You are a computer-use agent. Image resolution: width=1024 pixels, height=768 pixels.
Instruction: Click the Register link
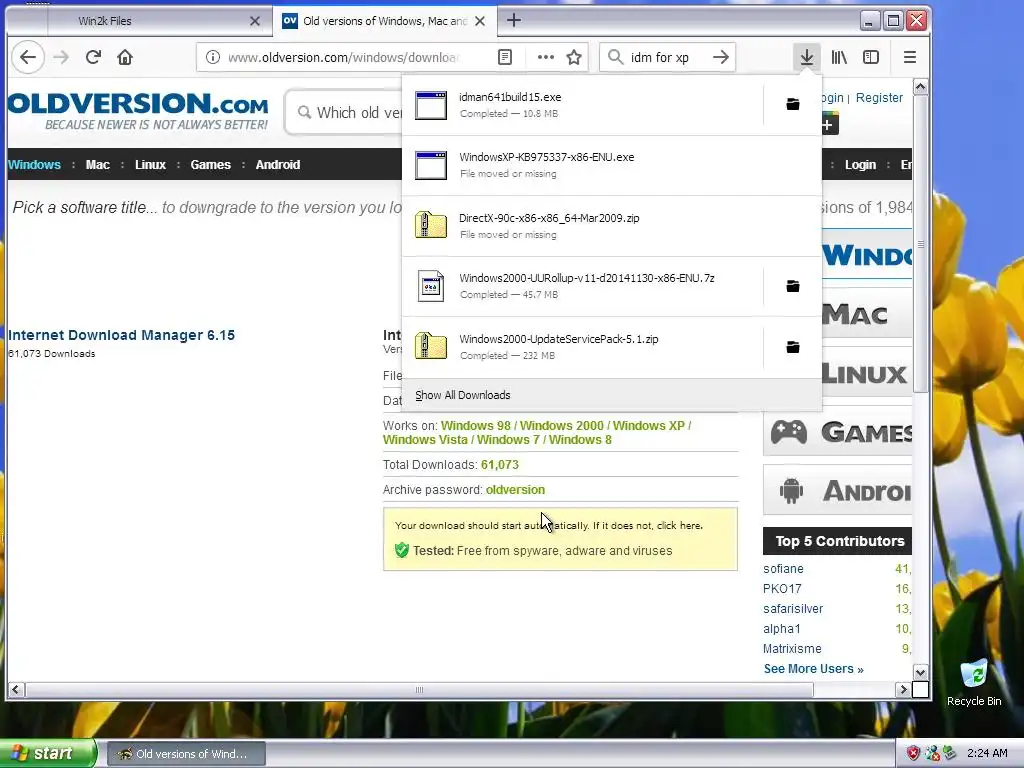click(879, 98)
